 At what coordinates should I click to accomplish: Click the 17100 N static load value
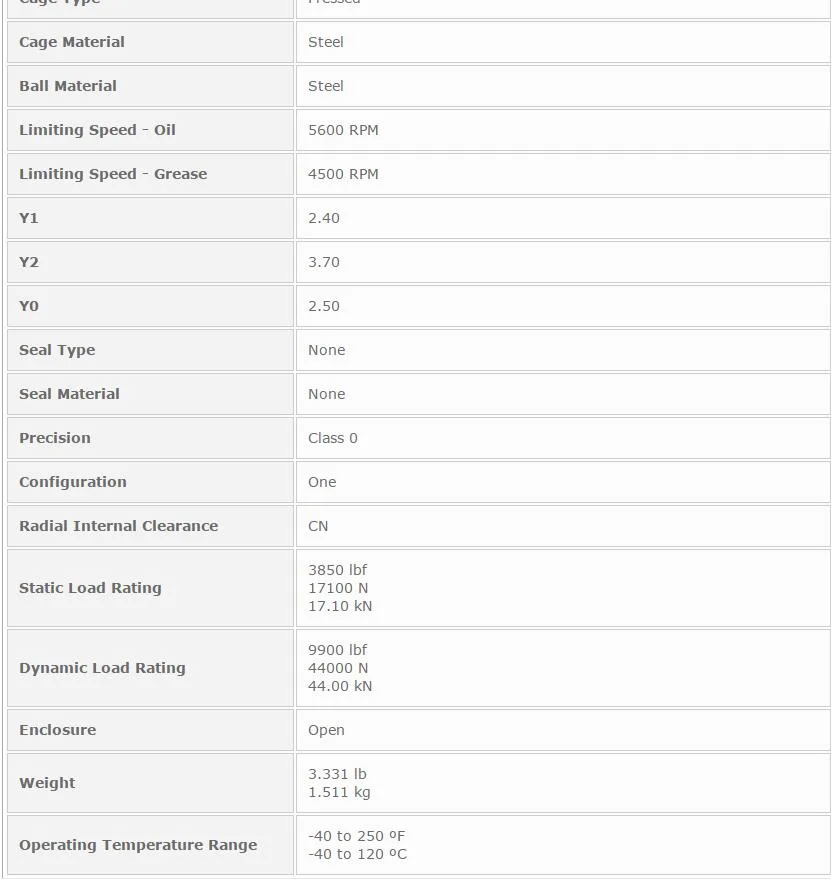coord(338,588)
